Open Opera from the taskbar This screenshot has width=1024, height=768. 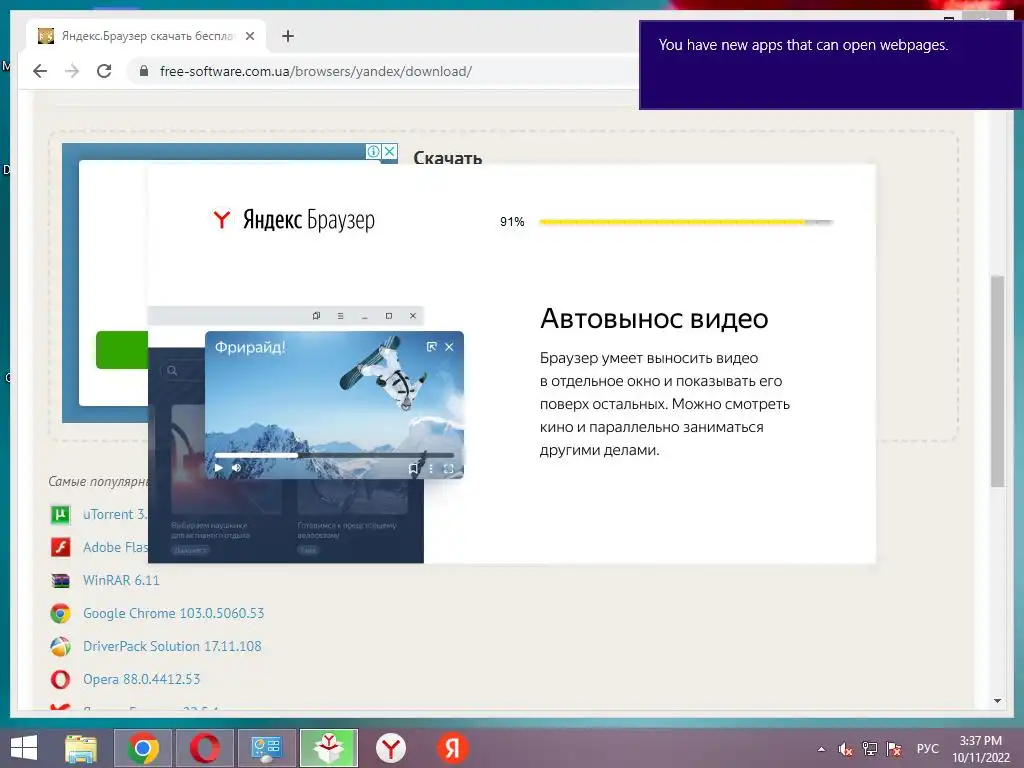(204, 748)
